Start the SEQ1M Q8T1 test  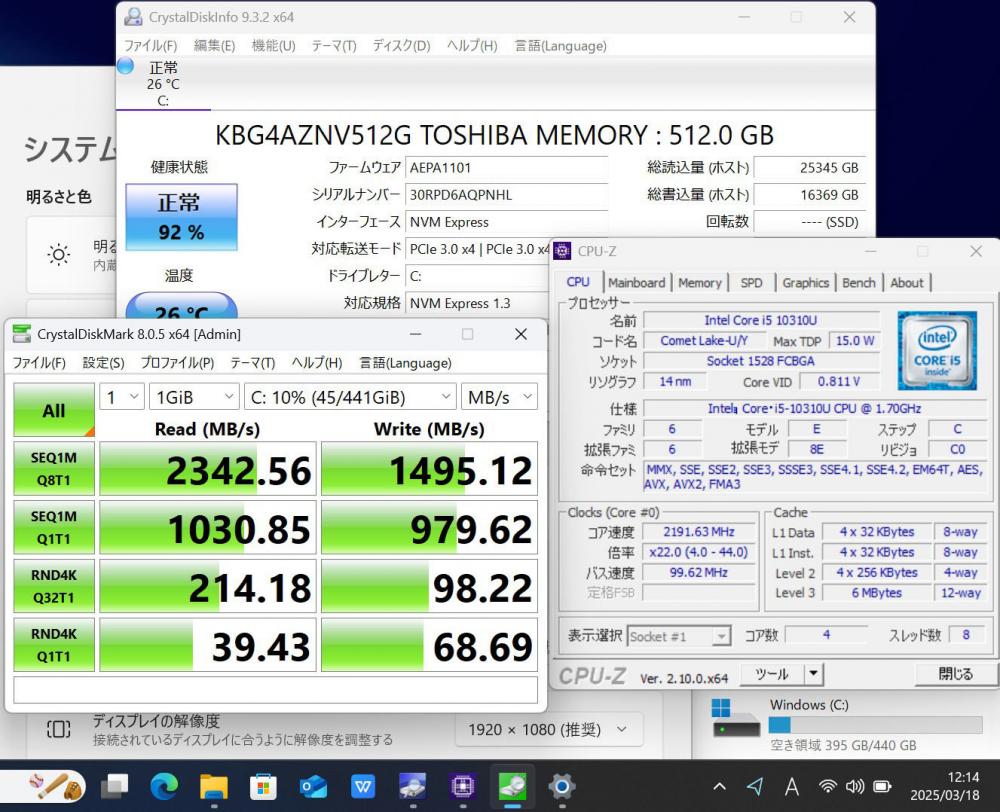[54, 469]
